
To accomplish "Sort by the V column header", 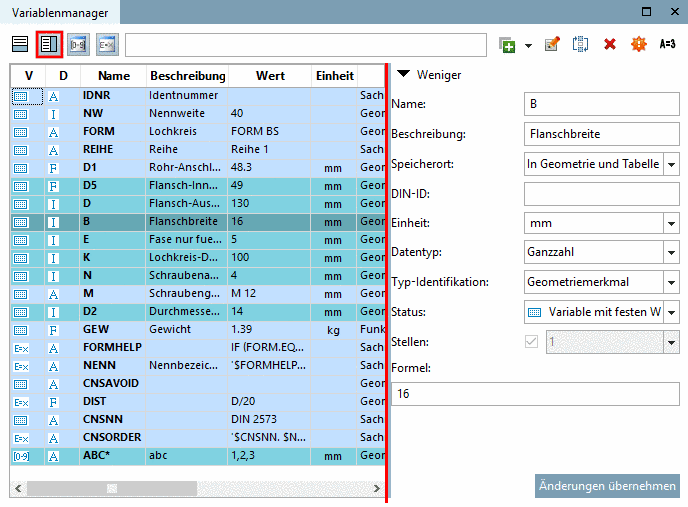I will (x=28, y=76).
